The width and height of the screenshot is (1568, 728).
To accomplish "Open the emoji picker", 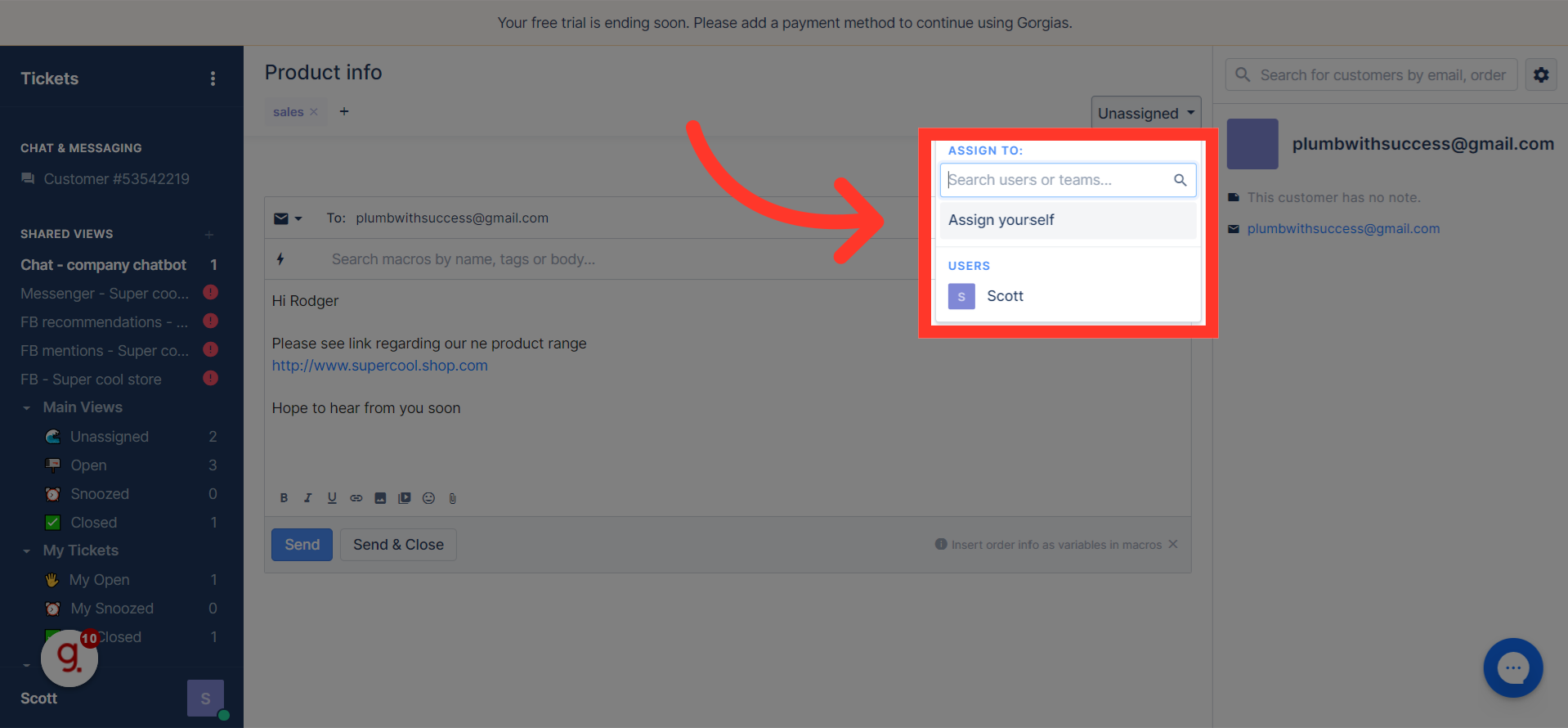I will pos(428,498).
